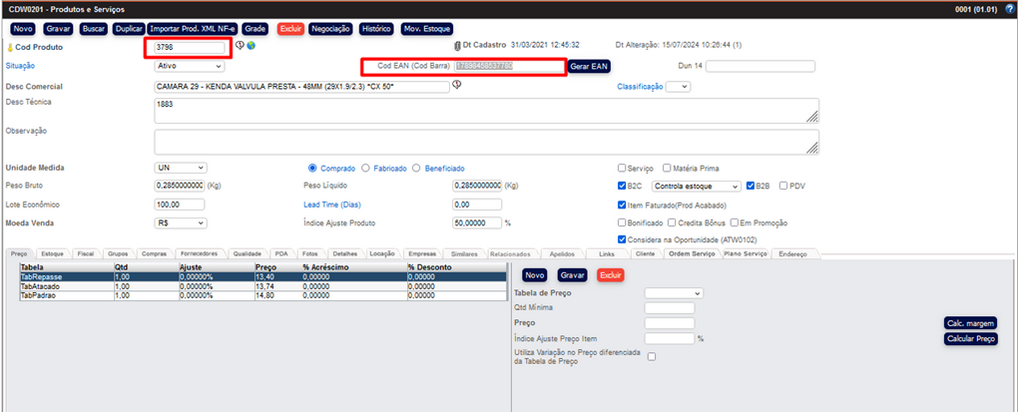Screen dimensions: 1018x412
Task: Uncheck the Item Faturado checkbox
Action: [x=622, y=204]
